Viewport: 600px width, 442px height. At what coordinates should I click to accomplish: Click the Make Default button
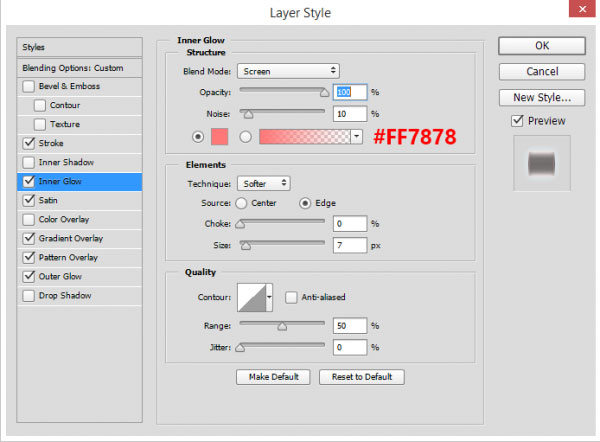tap(273, 377)
